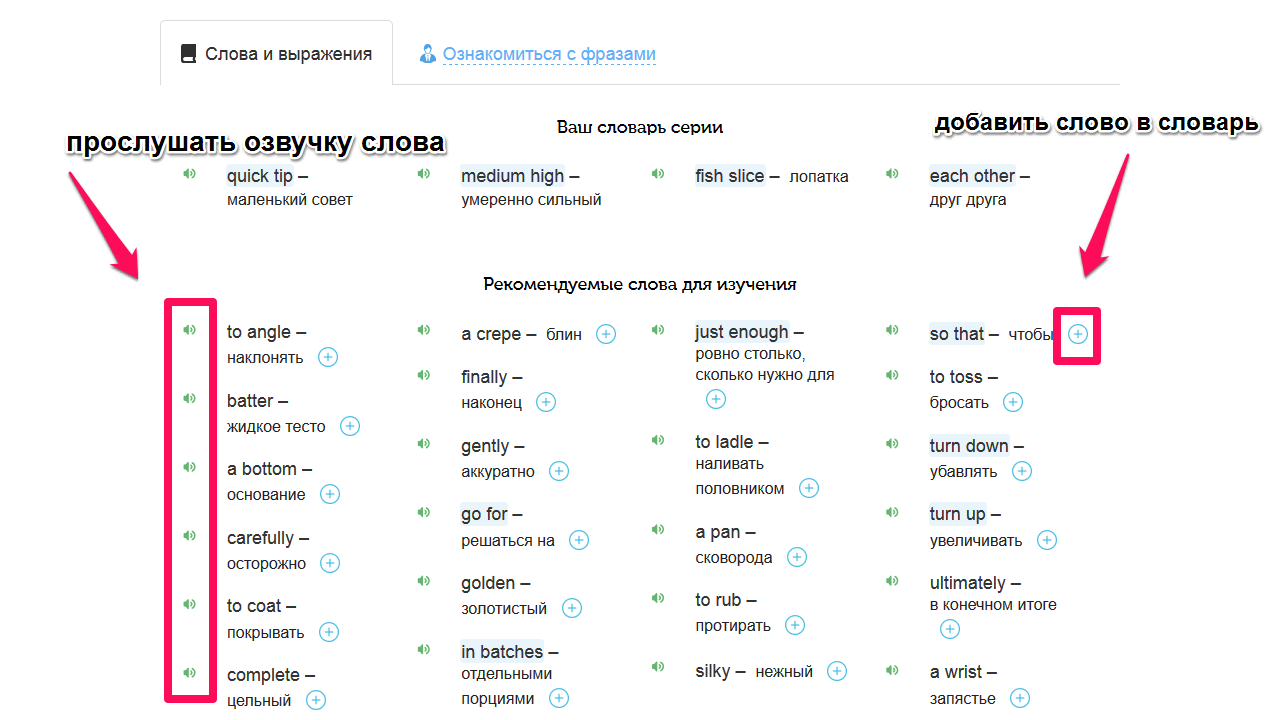The image size is (1280, 720).
Task: Play pronunciation of 'each other'
Action: point(892,174)
